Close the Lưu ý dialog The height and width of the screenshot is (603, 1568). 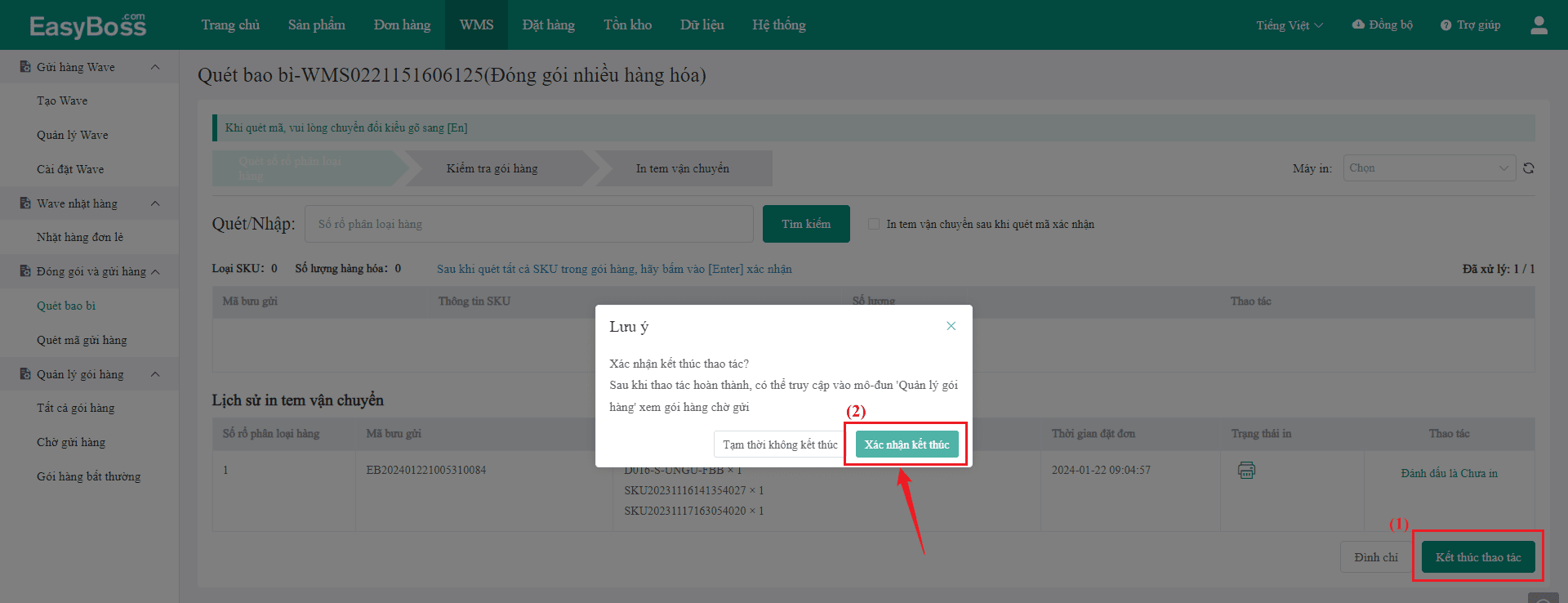951,326
